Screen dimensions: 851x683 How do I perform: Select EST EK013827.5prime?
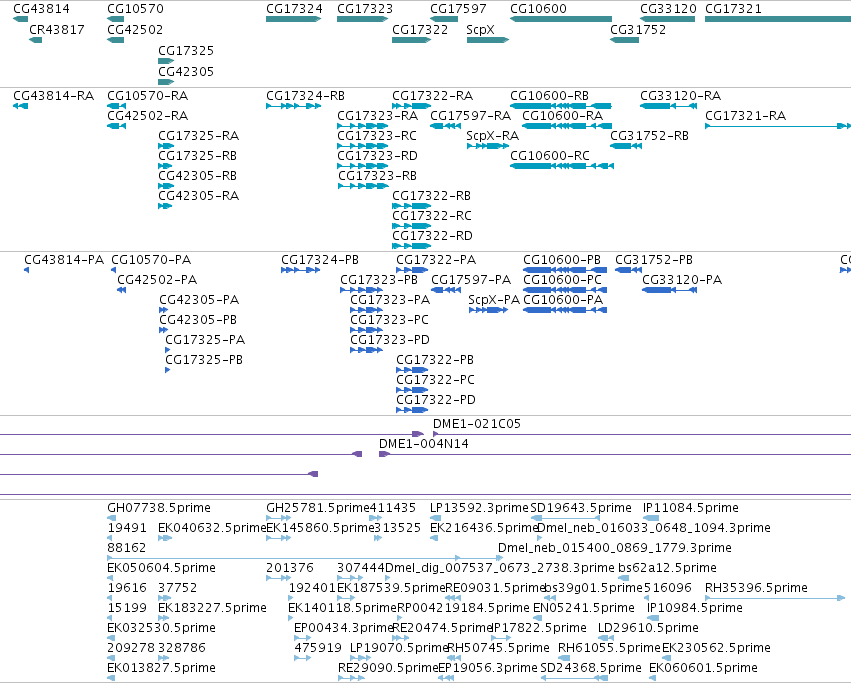(162, 668)
